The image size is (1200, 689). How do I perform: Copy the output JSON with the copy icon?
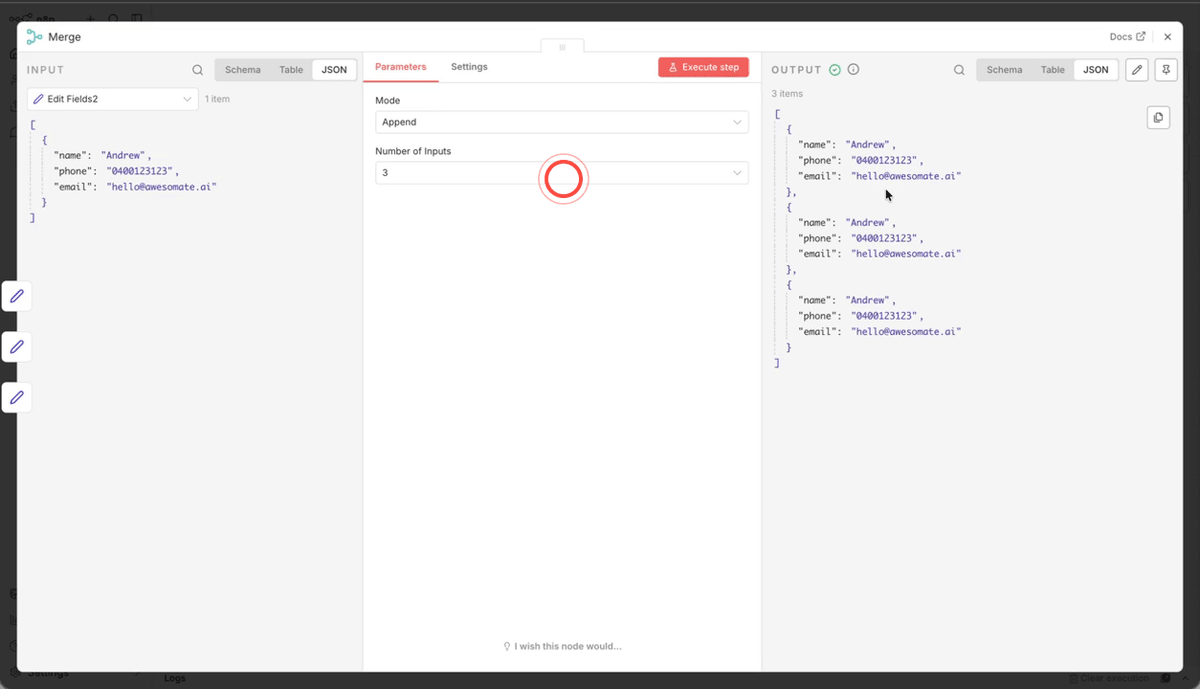coord(1158,117)
